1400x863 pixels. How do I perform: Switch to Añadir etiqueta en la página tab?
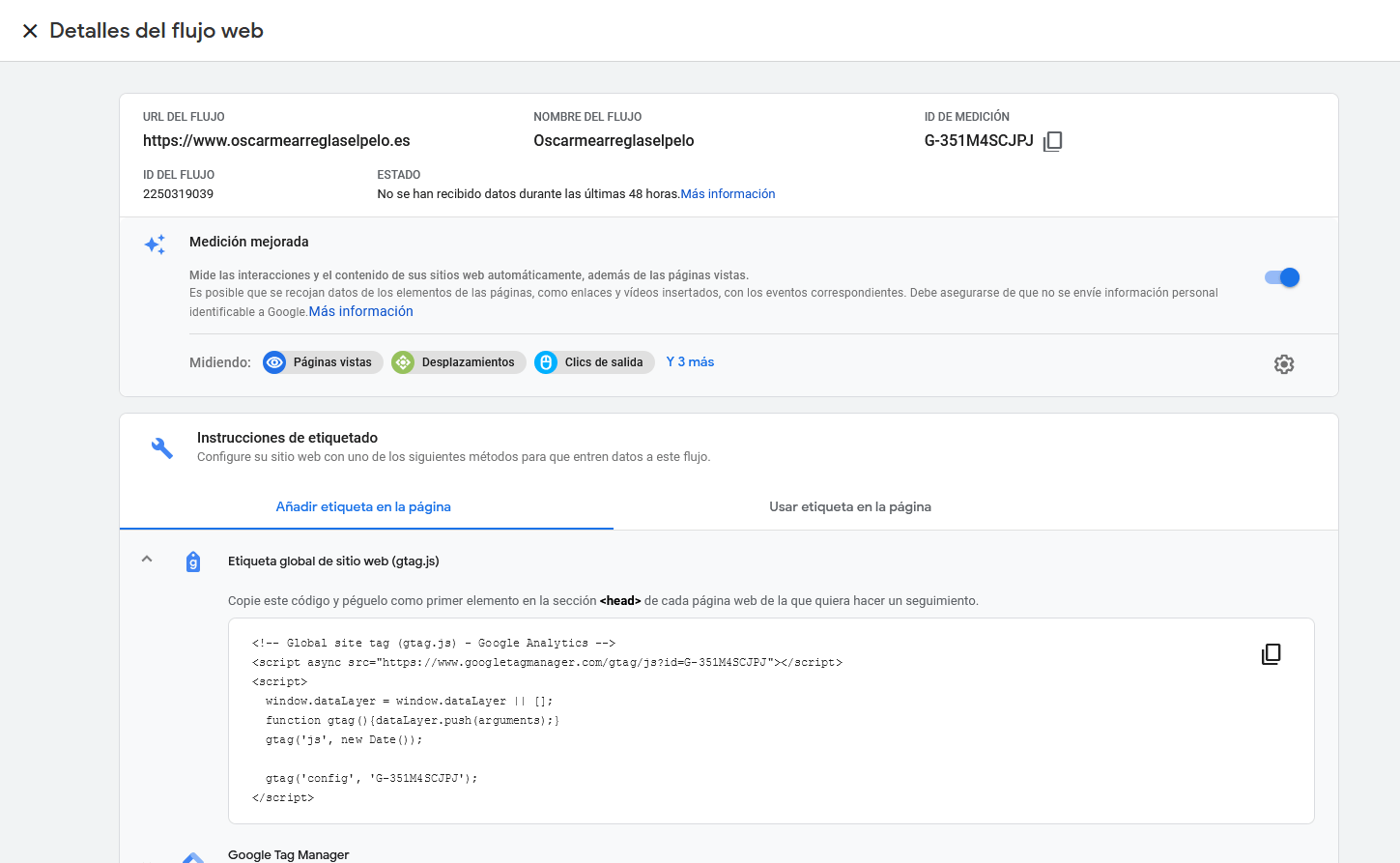click(363, 506)
